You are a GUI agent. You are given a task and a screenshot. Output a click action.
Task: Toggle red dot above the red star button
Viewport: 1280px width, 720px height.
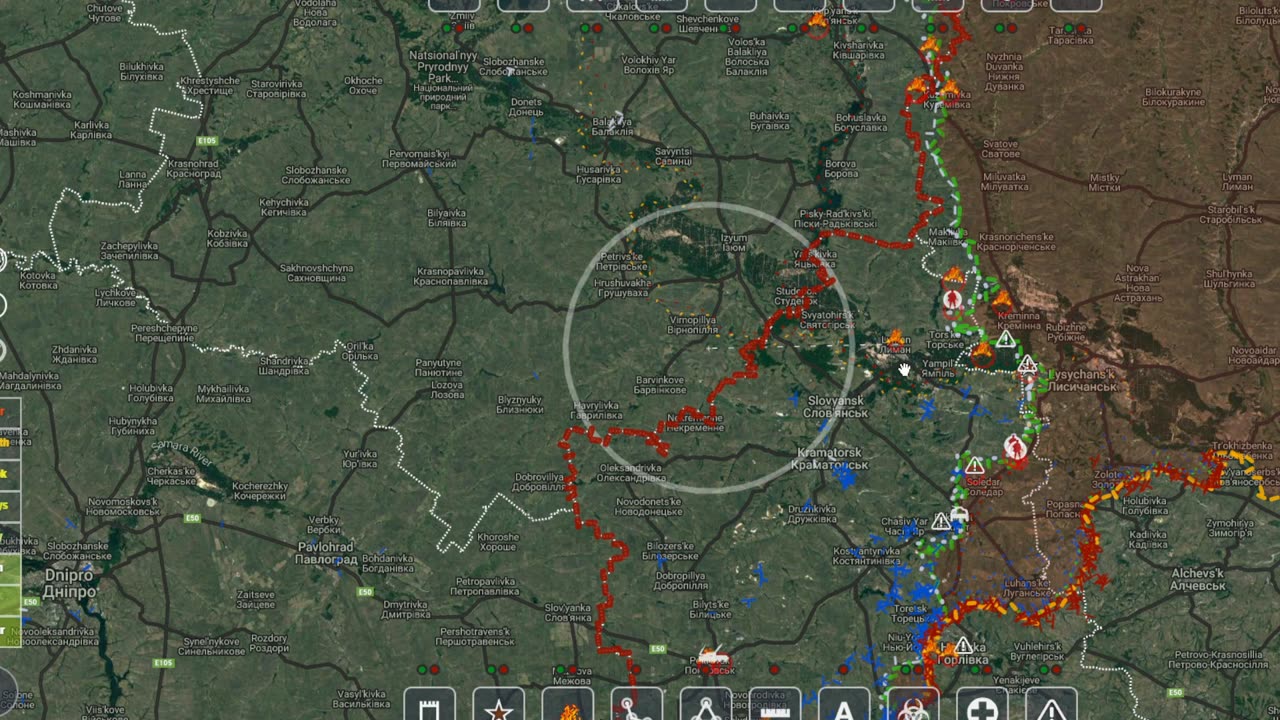(x=505, y=669)
